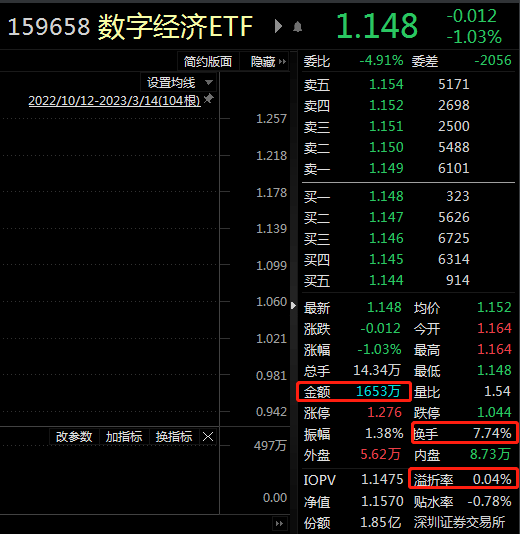Click the 跌停 price 1.044
Image resolution: width=520 pixels, height=534 pixels.
(494, 412)
